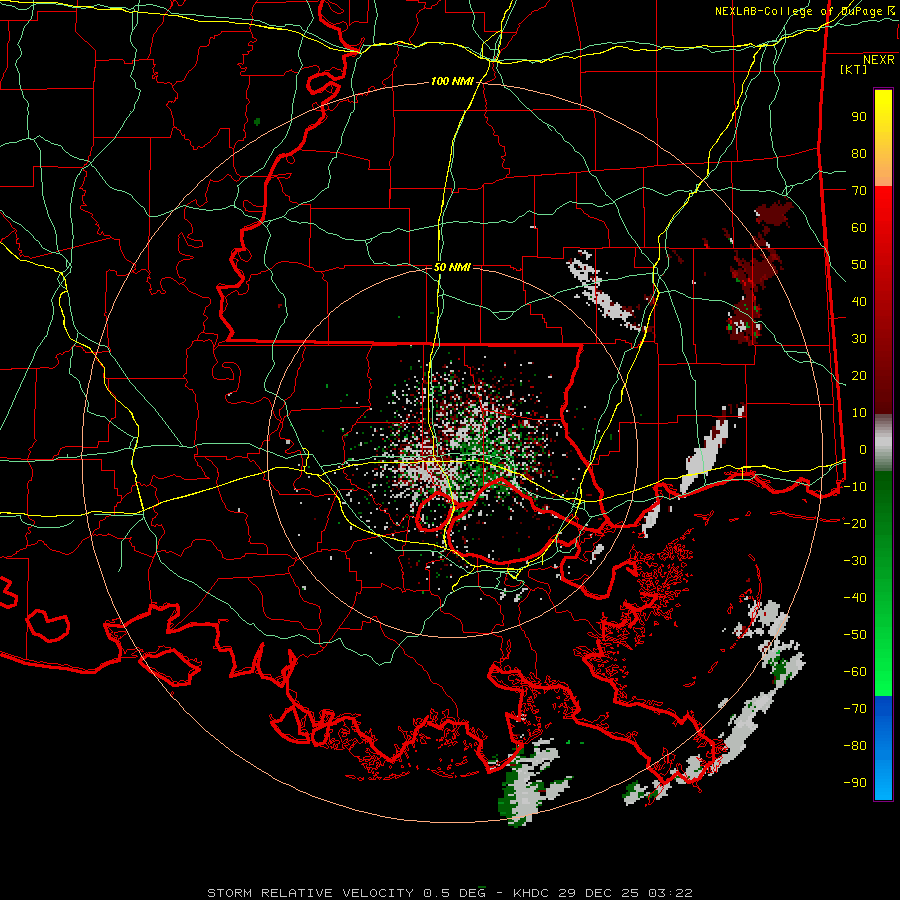Click the -70 scale value

(x=855, y=709)
